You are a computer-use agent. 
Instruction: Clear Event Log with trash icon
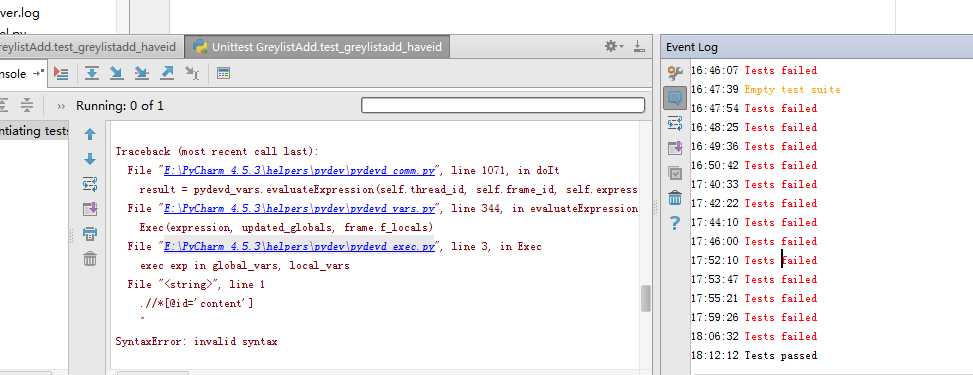675,198
